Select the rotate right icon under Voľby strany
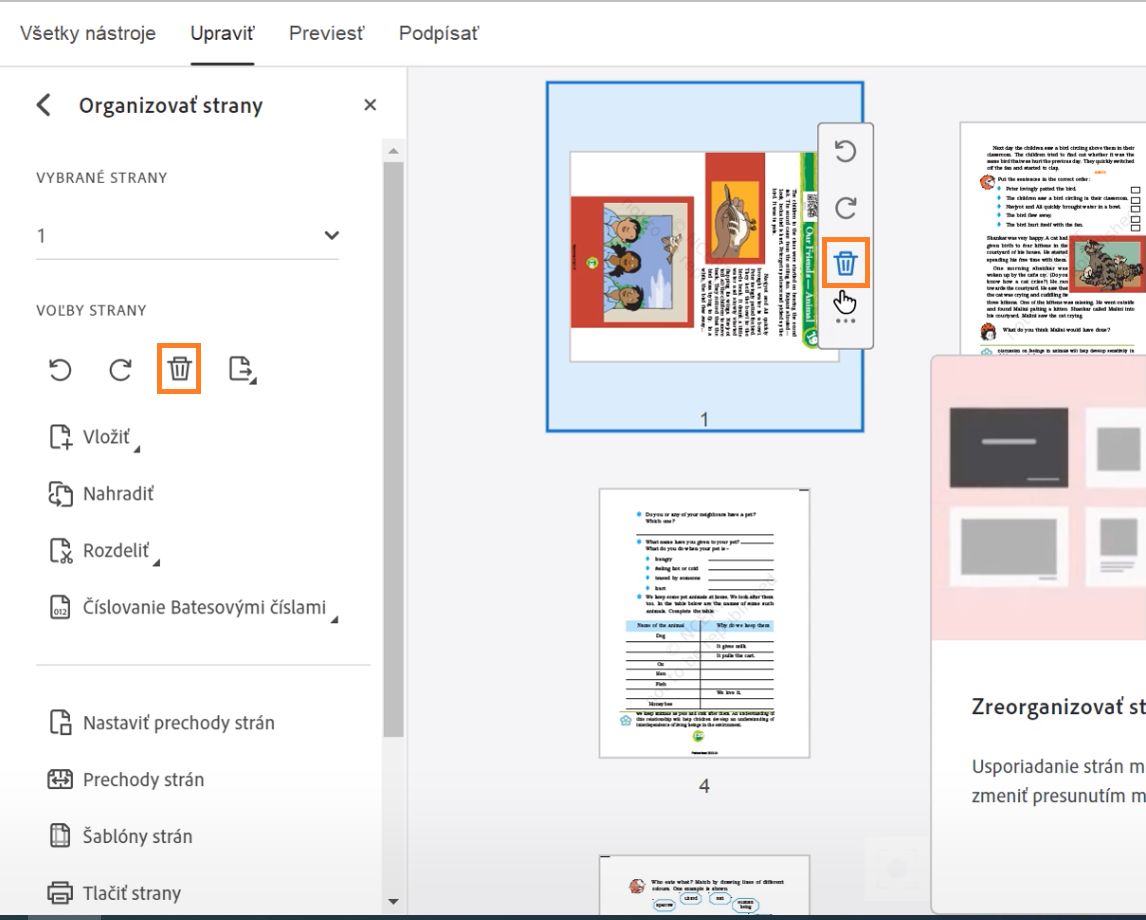1146x920 pixels. pyautogui.click(x=119, y=370)
